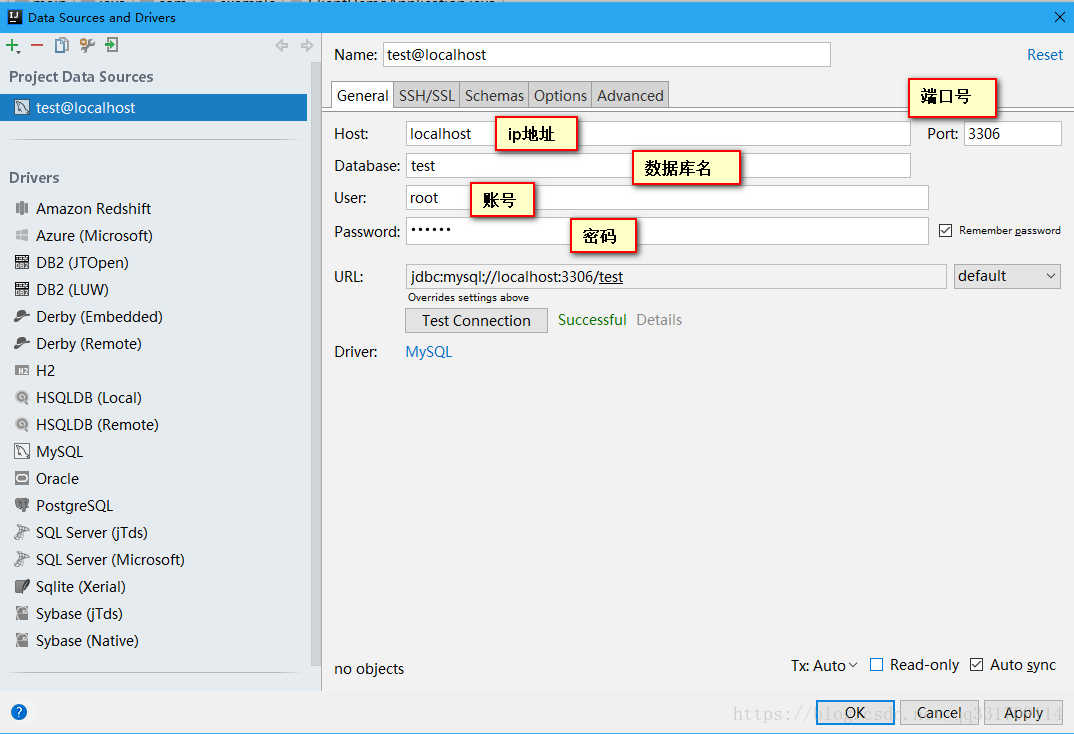Open the Options tab
1074x734 pixels.
tap(560, 95)
